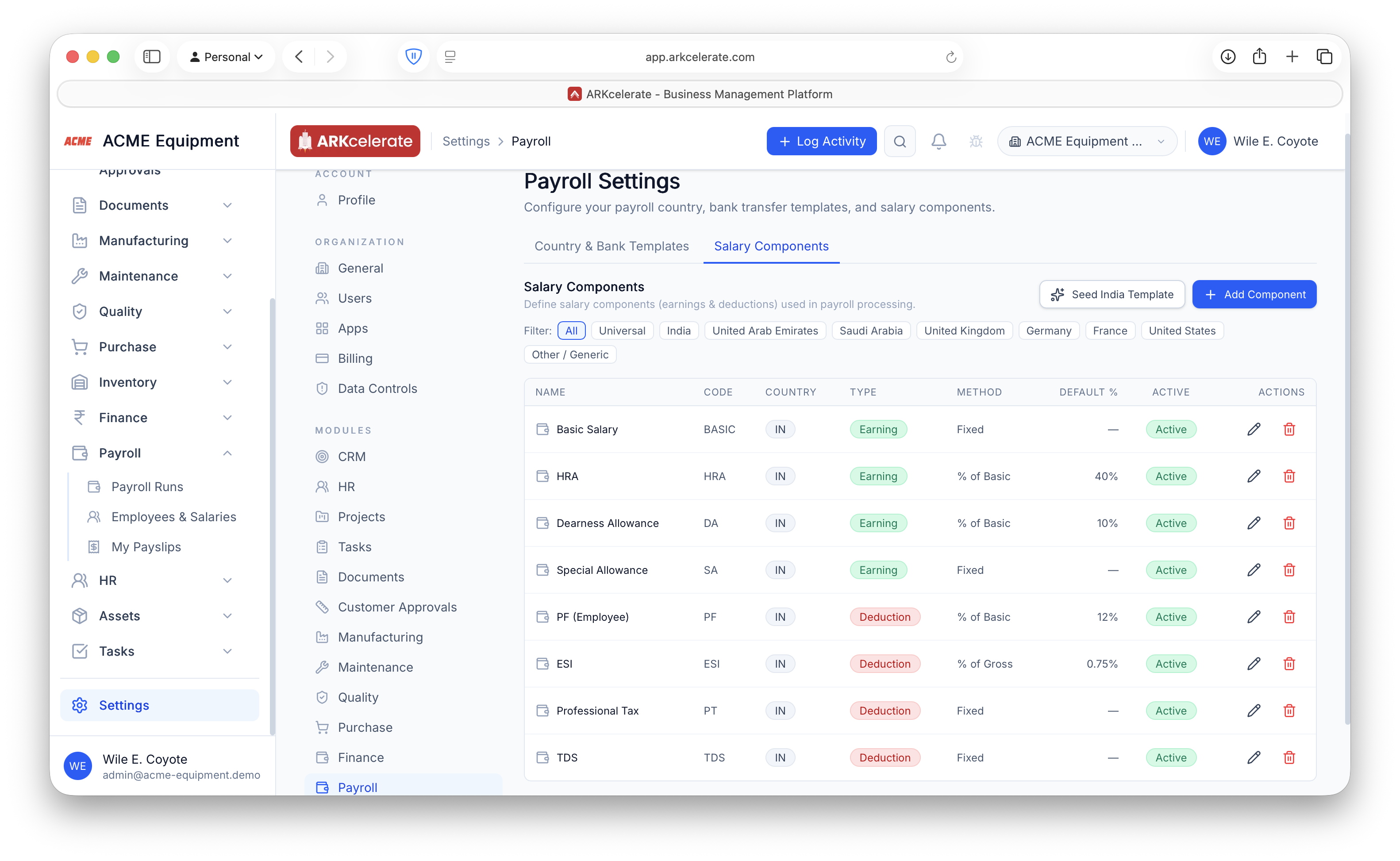The width and height of the screenshot is (1400, 861).
Task: Edit the HRA component pencil icon
Action: click(x=1254, y=476)
